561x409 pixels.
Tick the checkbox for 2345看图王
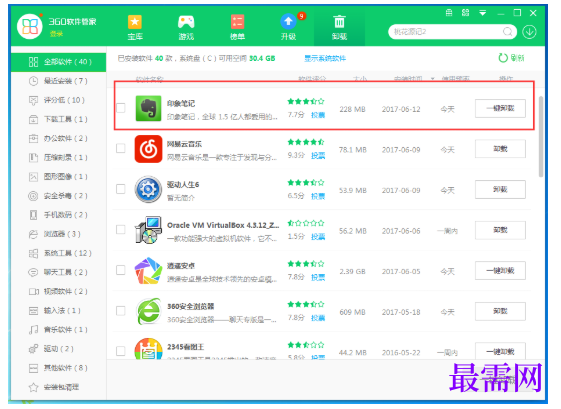click(x=121, y=351)
